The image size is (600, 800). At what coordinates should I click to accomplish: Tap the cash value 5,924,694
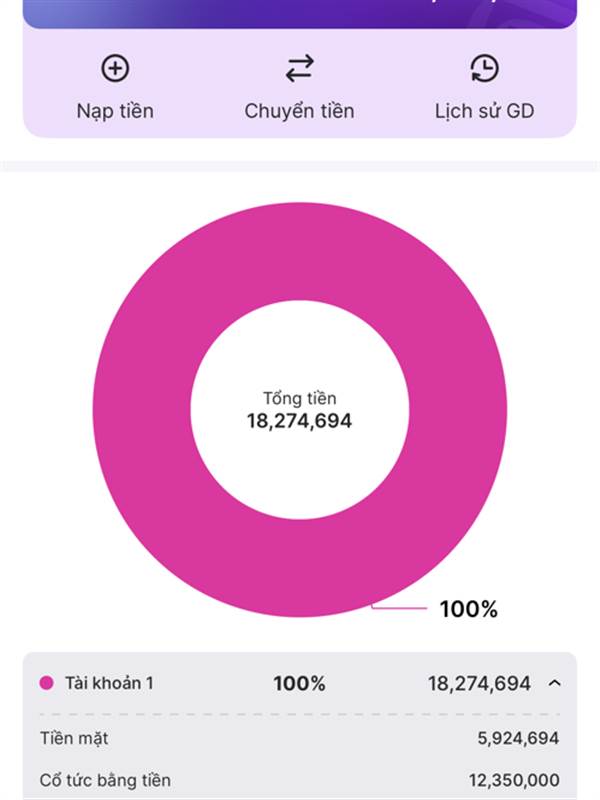point(518,738)
